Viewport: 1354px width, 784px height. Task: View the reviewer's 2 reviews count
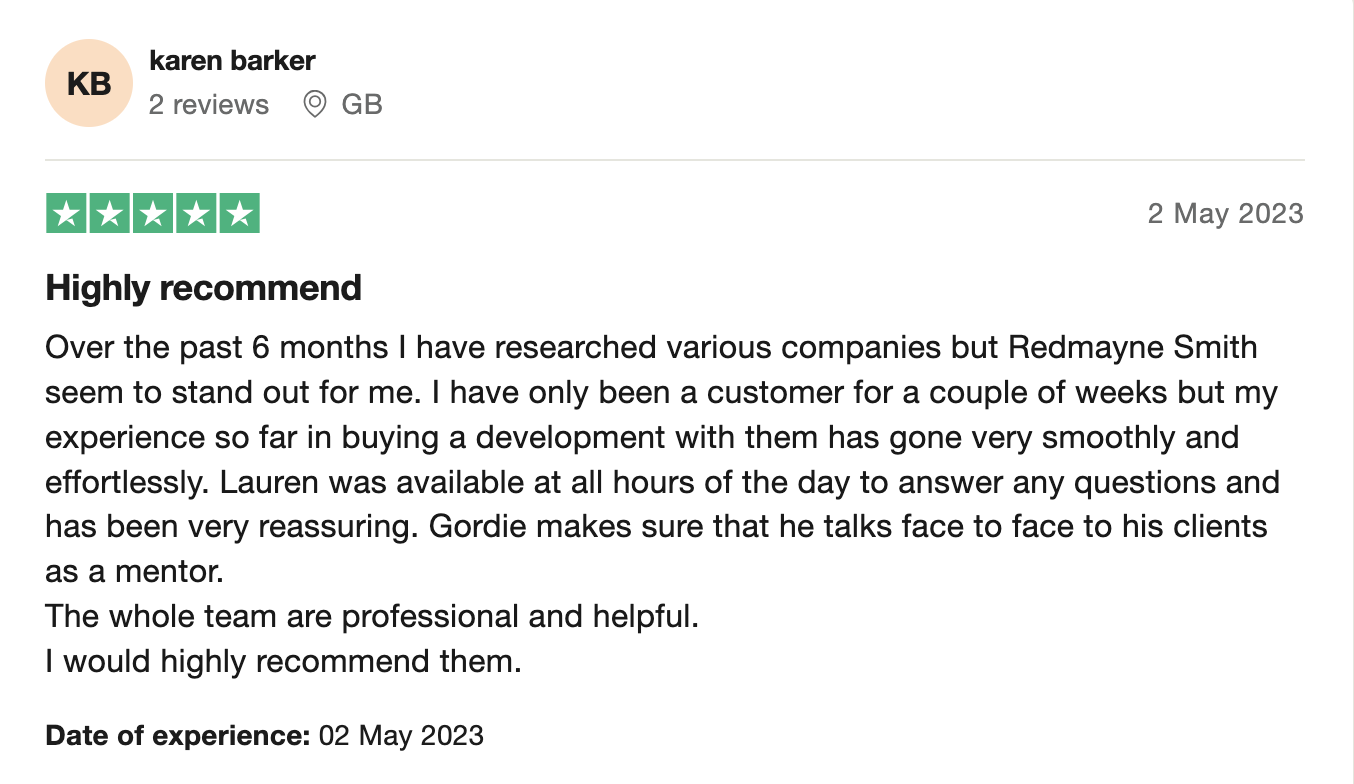pos(209,105)
